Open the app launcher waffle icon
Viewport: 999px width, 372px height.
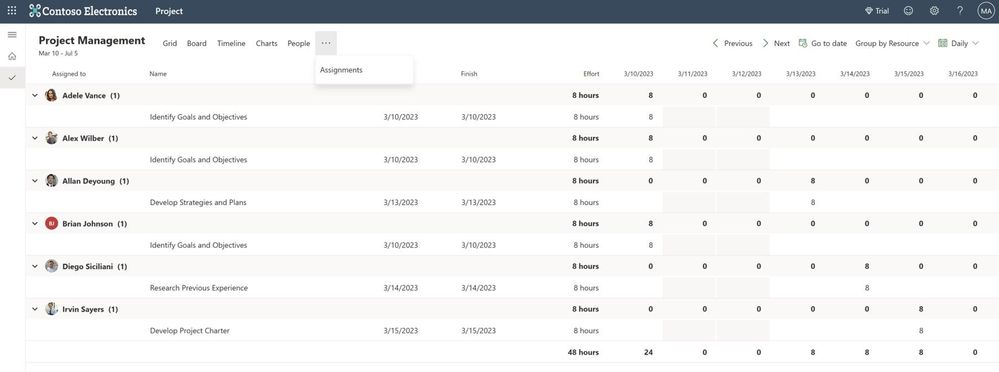pyautogui.click(x=11, y=11)
